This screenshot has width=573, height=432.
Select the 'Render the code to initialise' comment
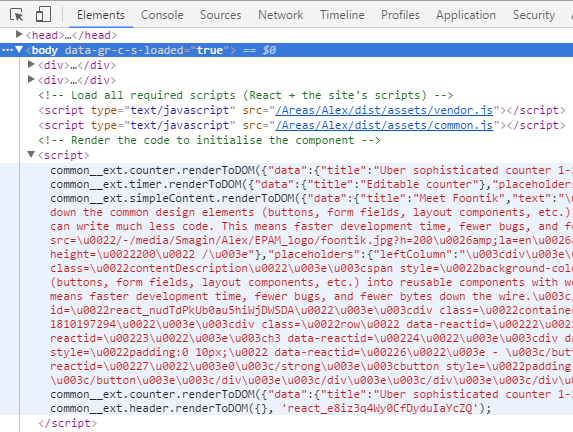209,140
